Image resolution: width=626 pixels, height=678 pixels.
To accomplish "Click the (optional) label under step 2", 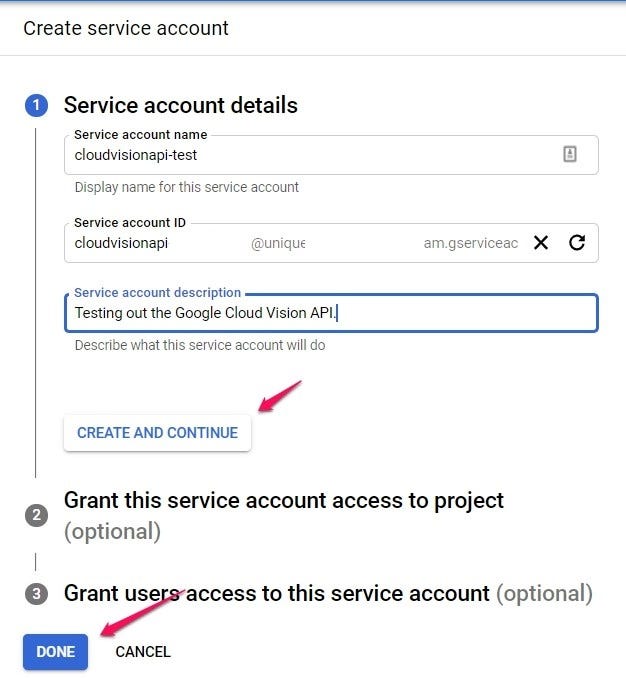I will pos(112,531).
